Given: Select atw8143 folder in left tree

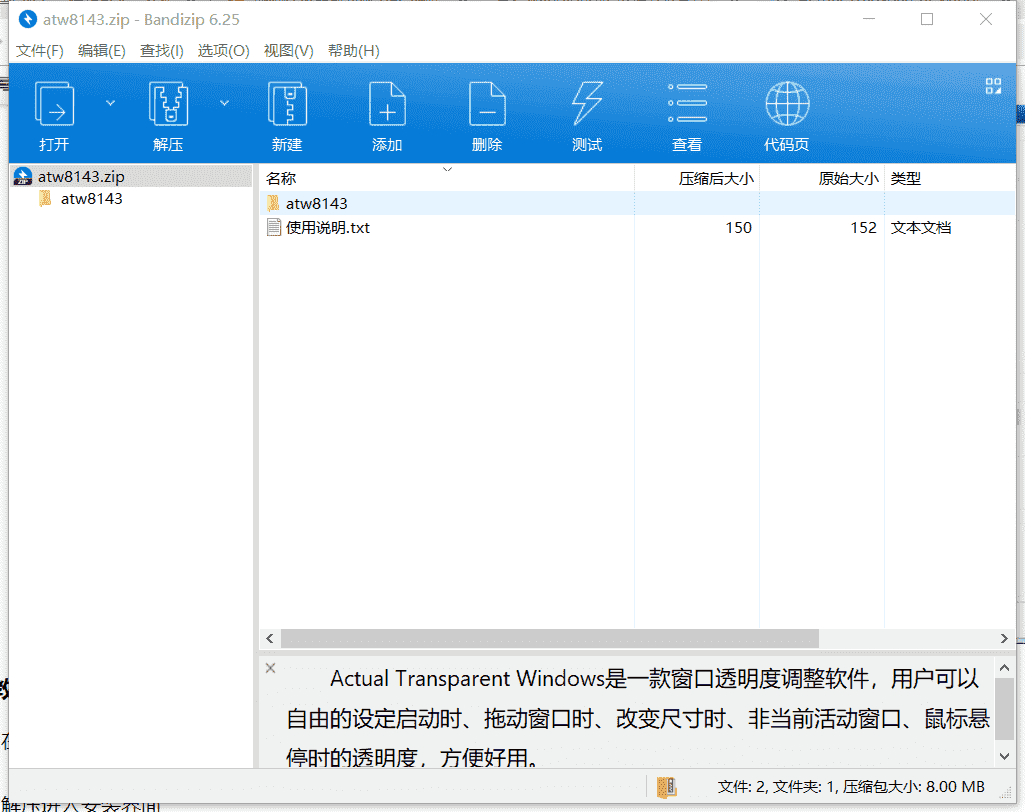Looking at the screenshot, I should (x=92, y=199).
